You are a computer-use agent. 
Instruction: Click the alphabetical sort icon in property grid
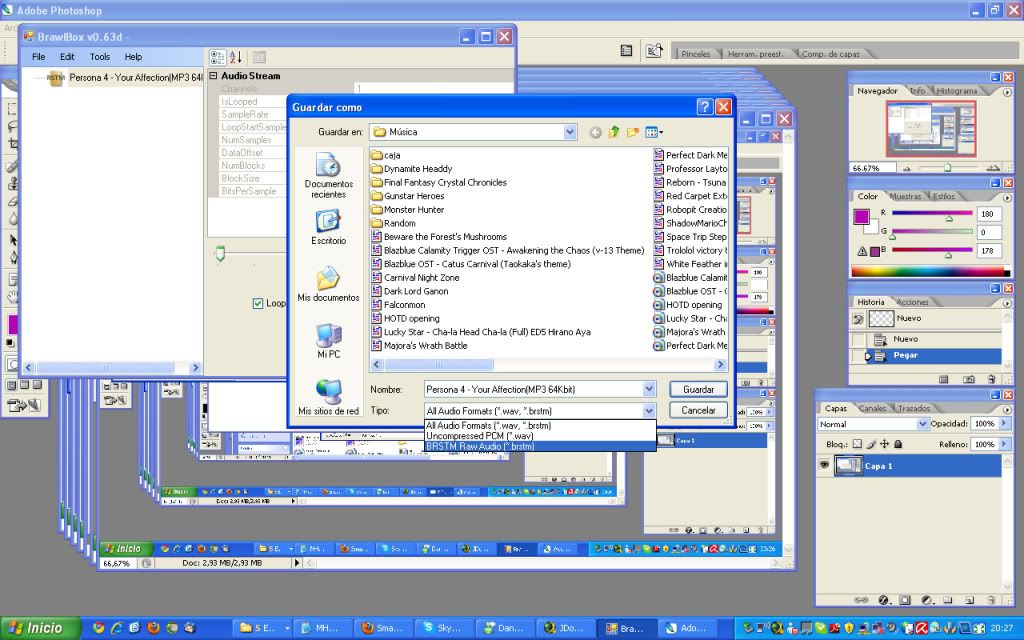[236, 57]
